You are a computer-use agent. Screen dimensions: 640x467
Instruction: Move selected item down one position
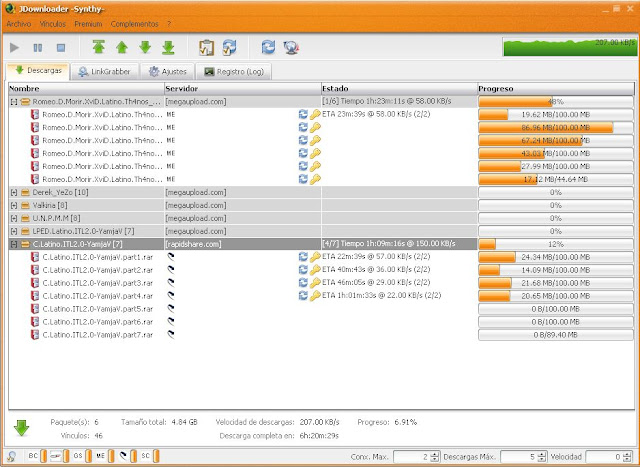[x=145, y=47]
